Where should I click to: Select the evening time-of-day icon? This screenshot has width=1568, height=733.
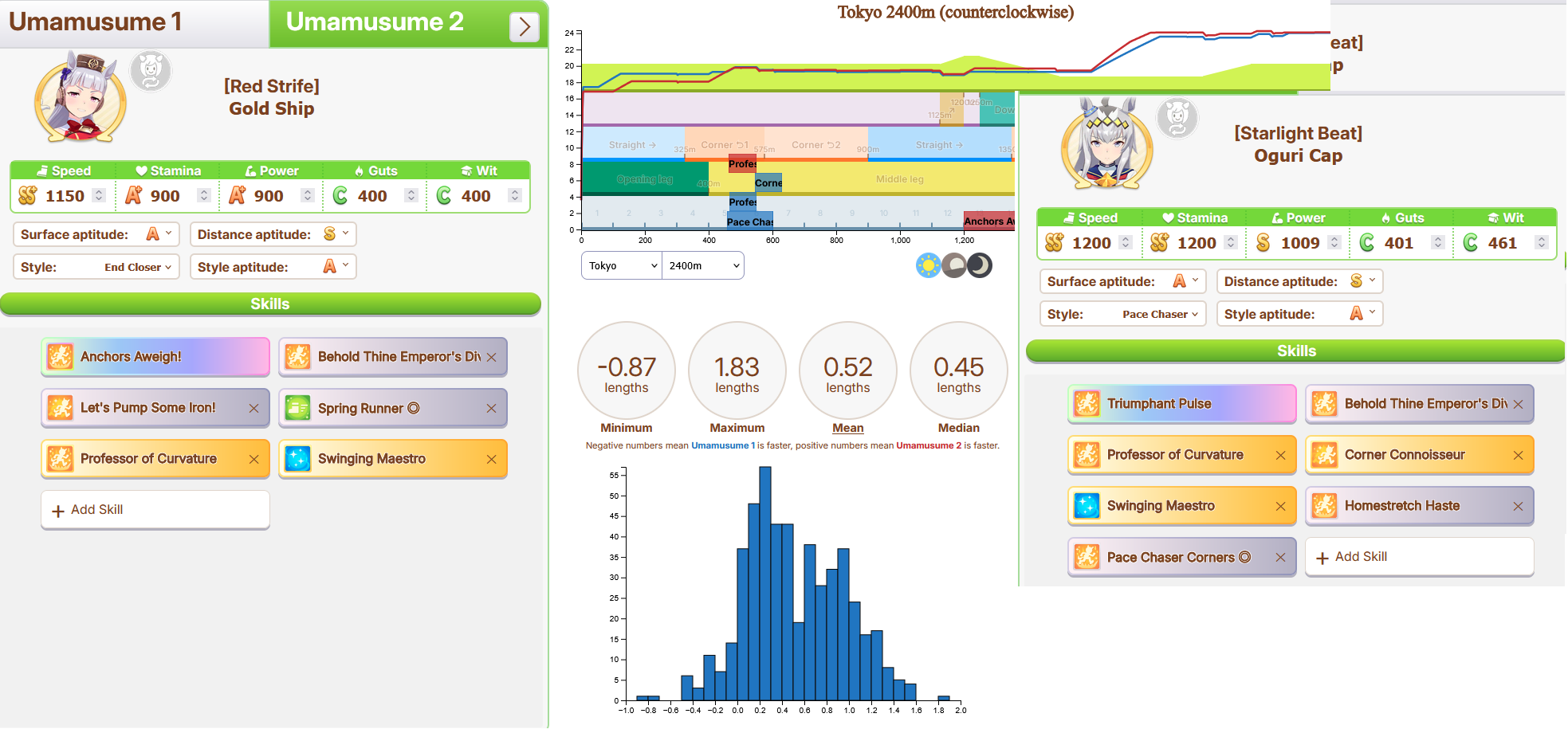[x=953, y=265]
